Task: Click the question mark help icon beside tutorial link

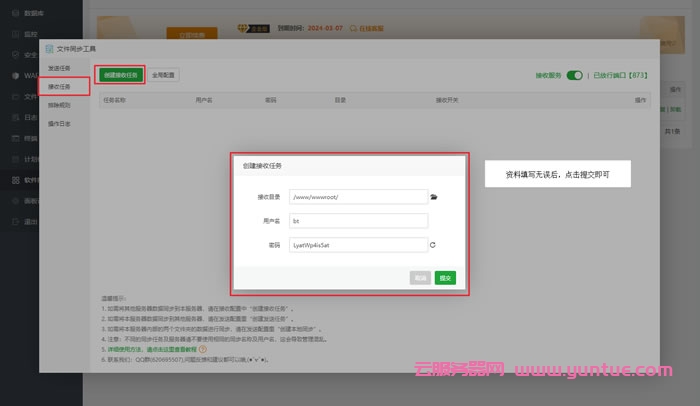Action: coord(203,349)
